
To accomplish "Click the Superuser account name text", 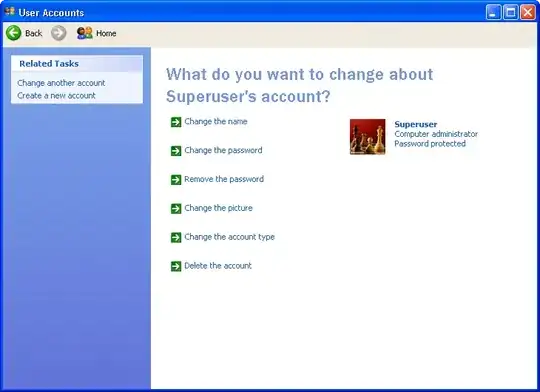I will pyautogui.click(x=416, y=124).
